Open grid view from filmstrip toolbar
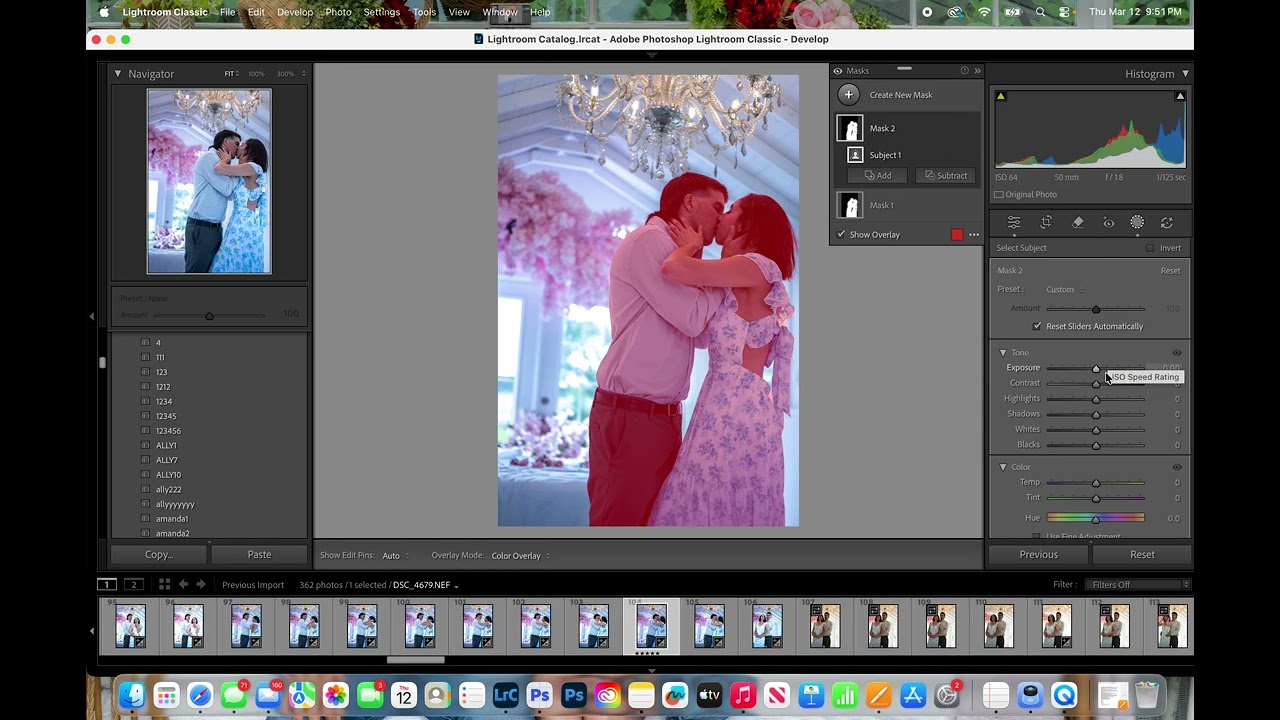This screenshot has height=720, width=1280. tap(164, 584)
